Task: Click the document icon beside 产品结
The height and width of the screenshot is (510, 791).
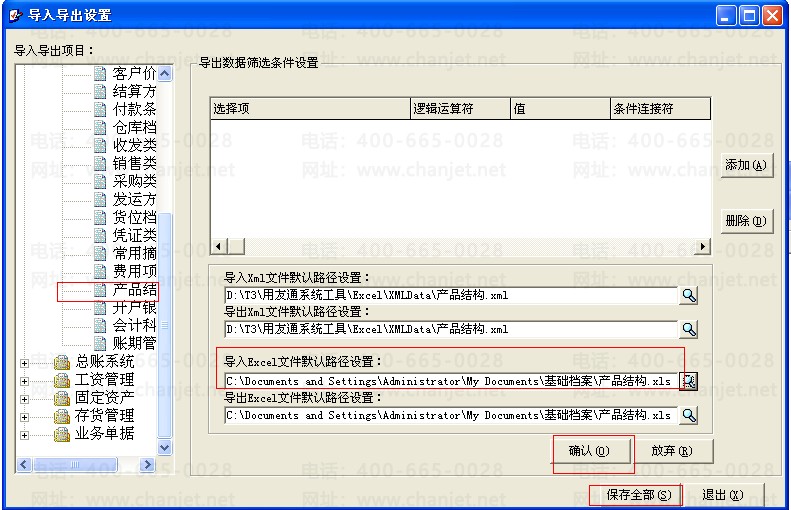Action: pos(100,290)
